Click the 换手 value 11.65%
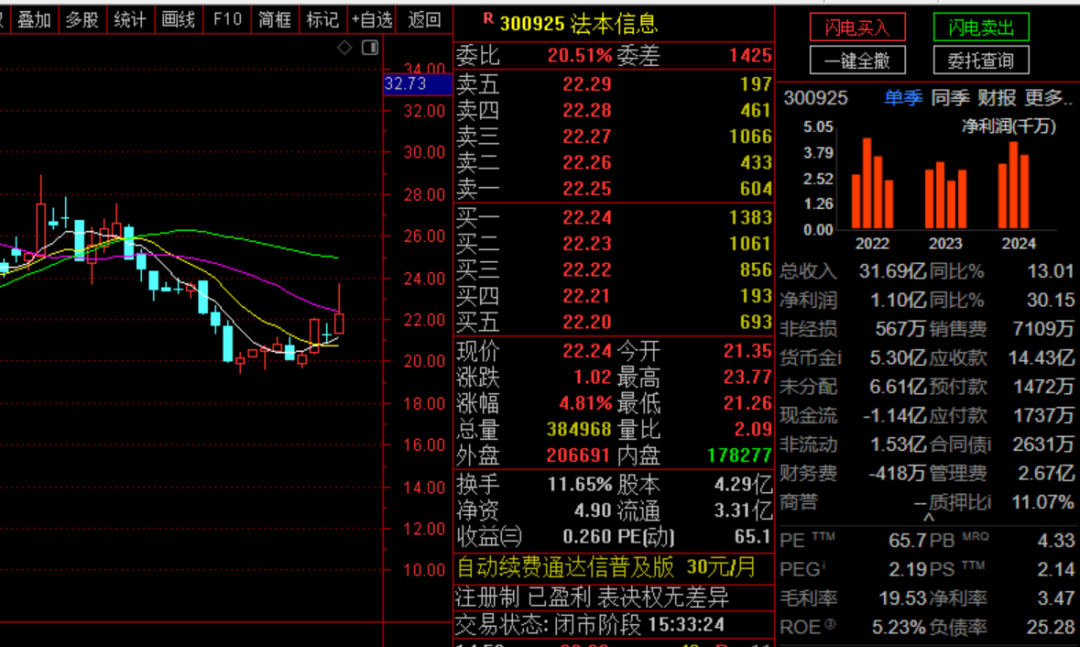 tap(580, 485)
